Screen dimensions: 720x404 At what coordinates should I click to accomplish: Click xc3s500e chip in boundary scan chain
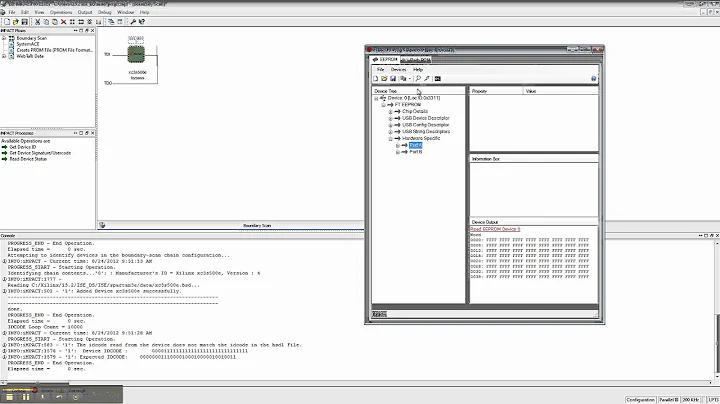pyautogui.click(x=136, y=54)
